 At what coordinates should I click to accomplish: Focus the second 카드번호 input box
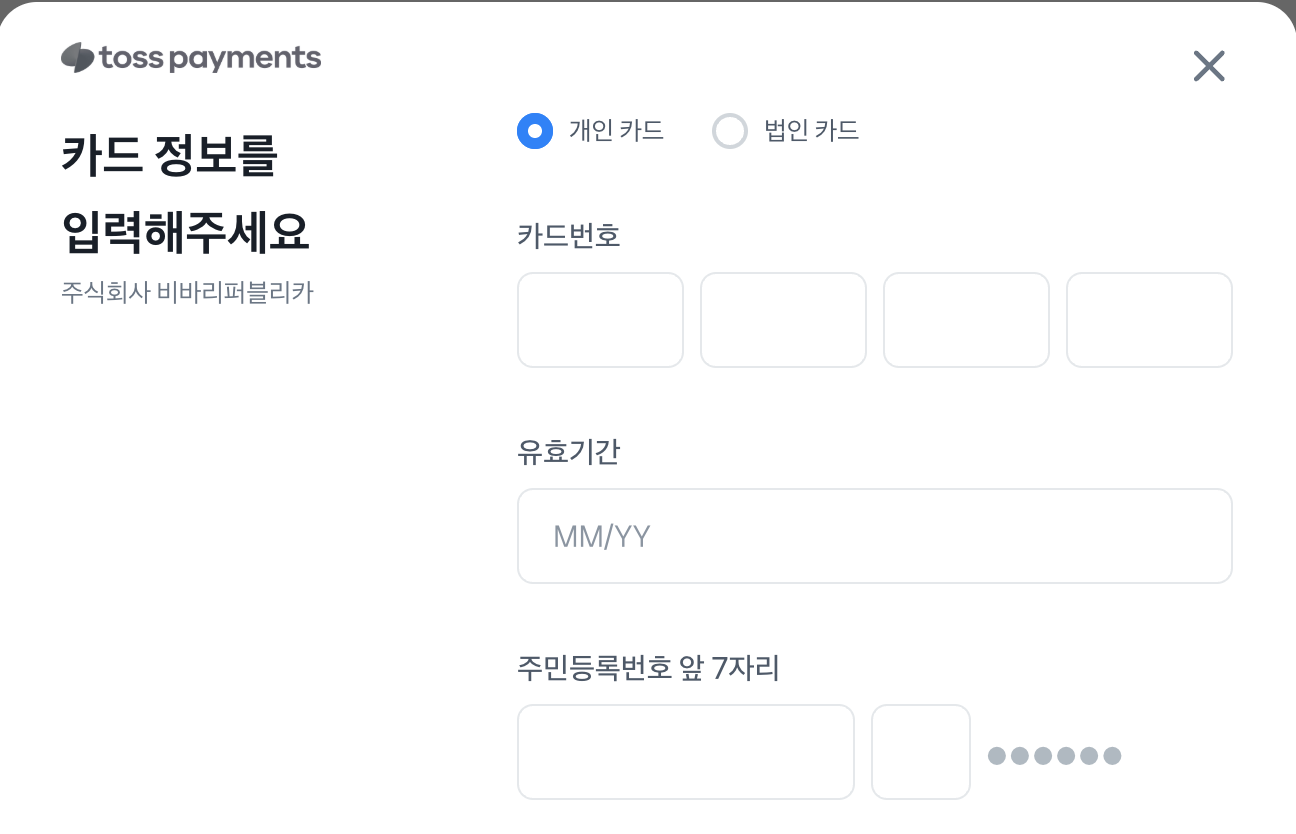pos(783,320)
